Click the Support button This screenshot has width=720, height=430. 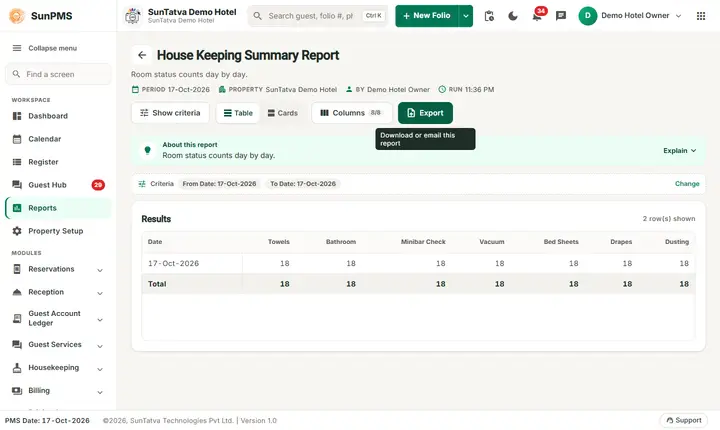click(684, 420)
